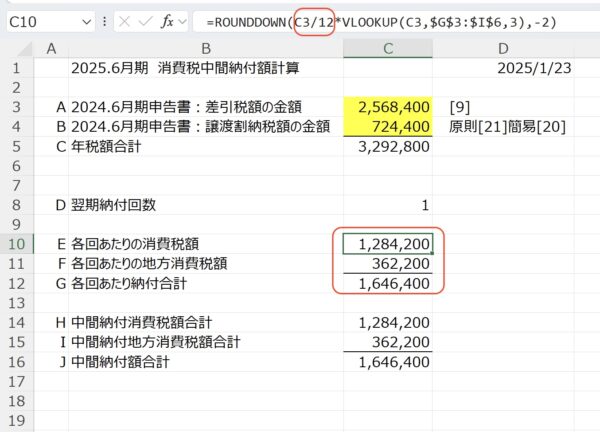Click note cell 原則[21]簡易[20]
600x432 pixels.
507,127
